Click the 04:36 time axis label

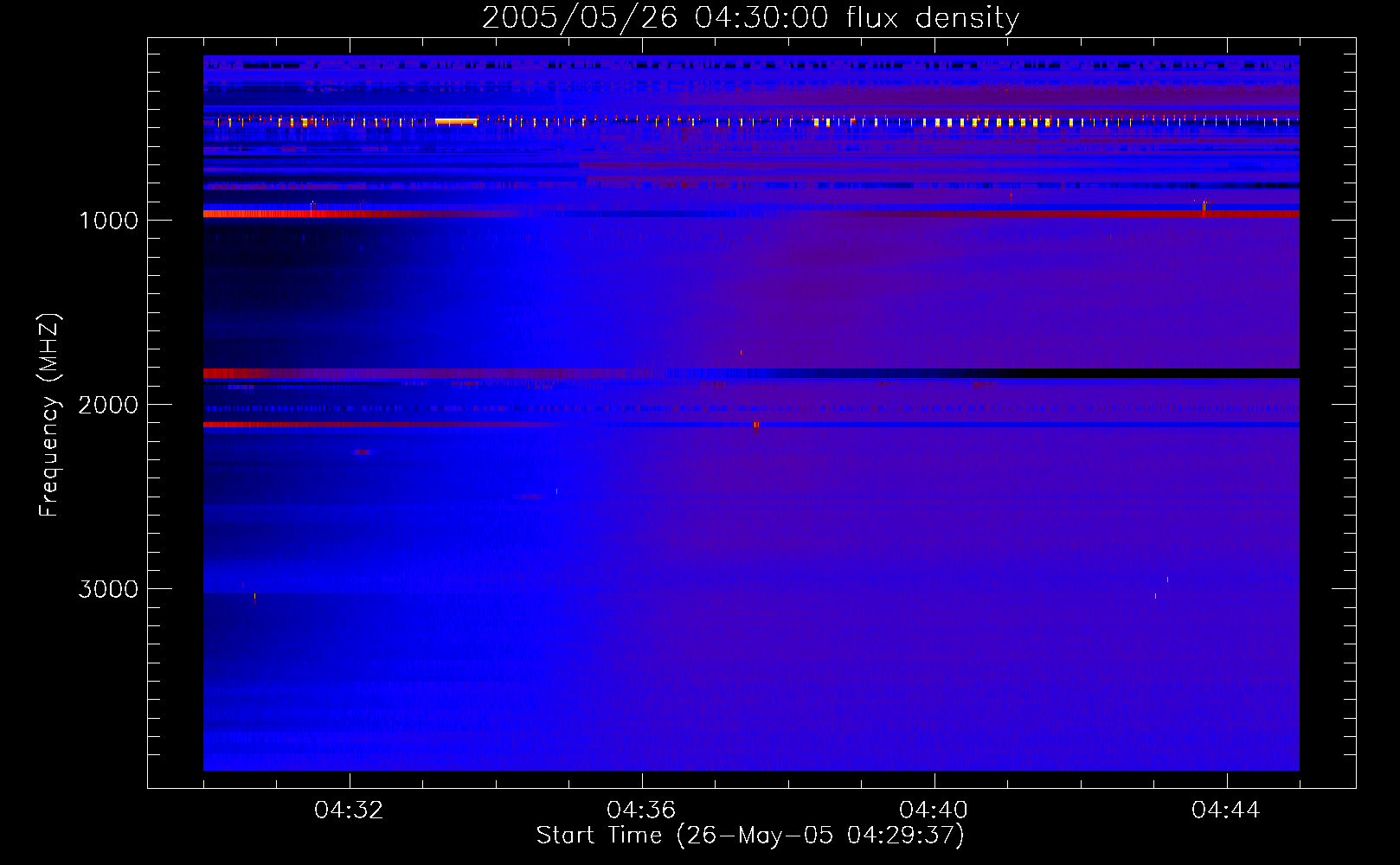641,811
